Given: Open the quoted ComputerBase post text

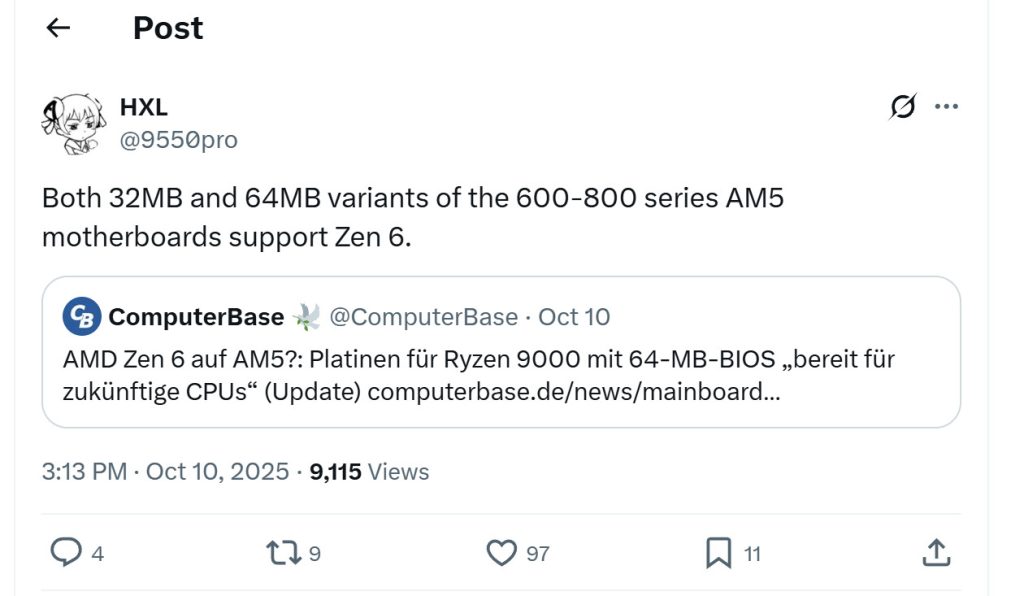Looking at the screenshot, I should tap(480, 375).
